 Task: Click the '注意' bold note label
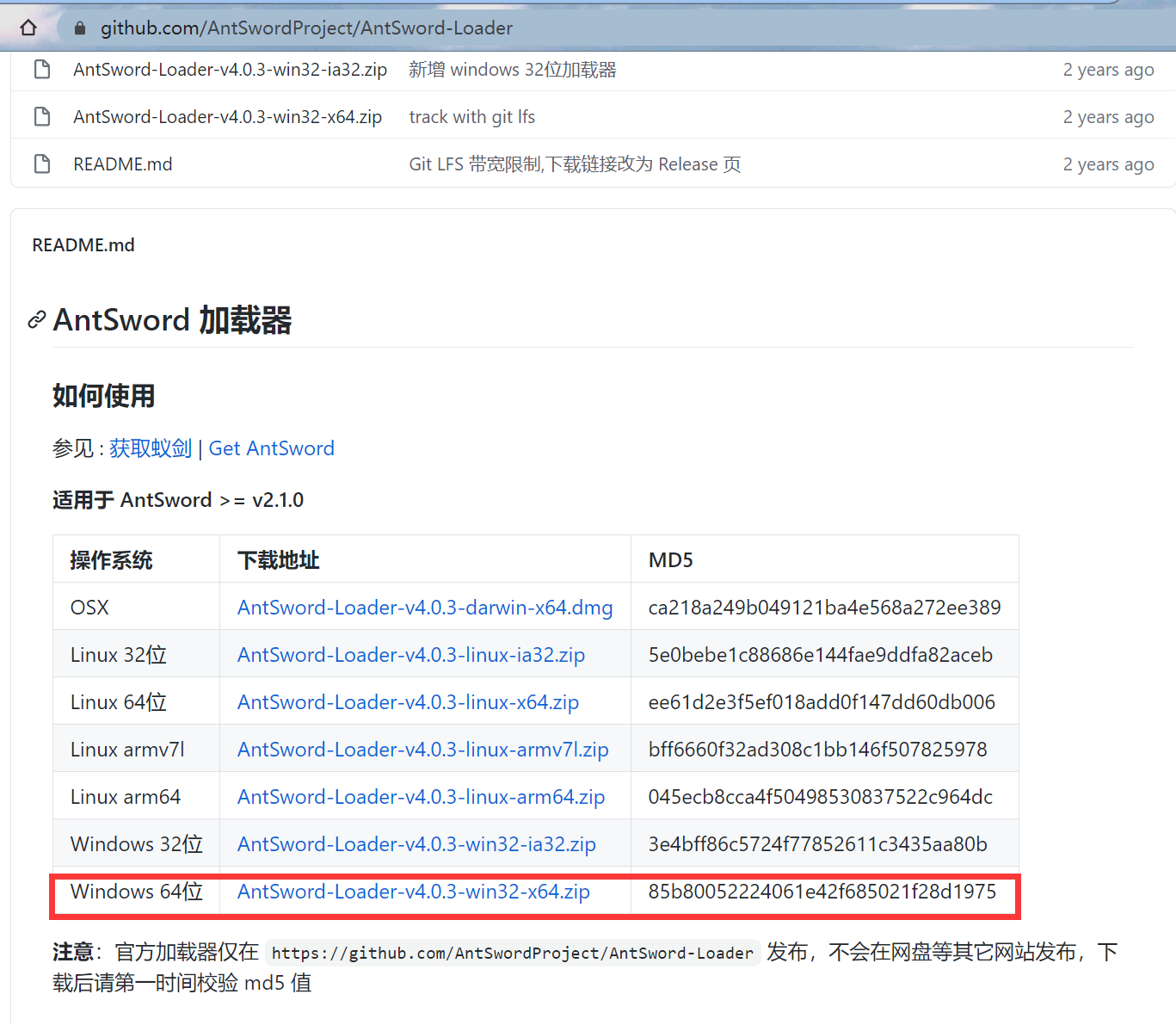73,952
